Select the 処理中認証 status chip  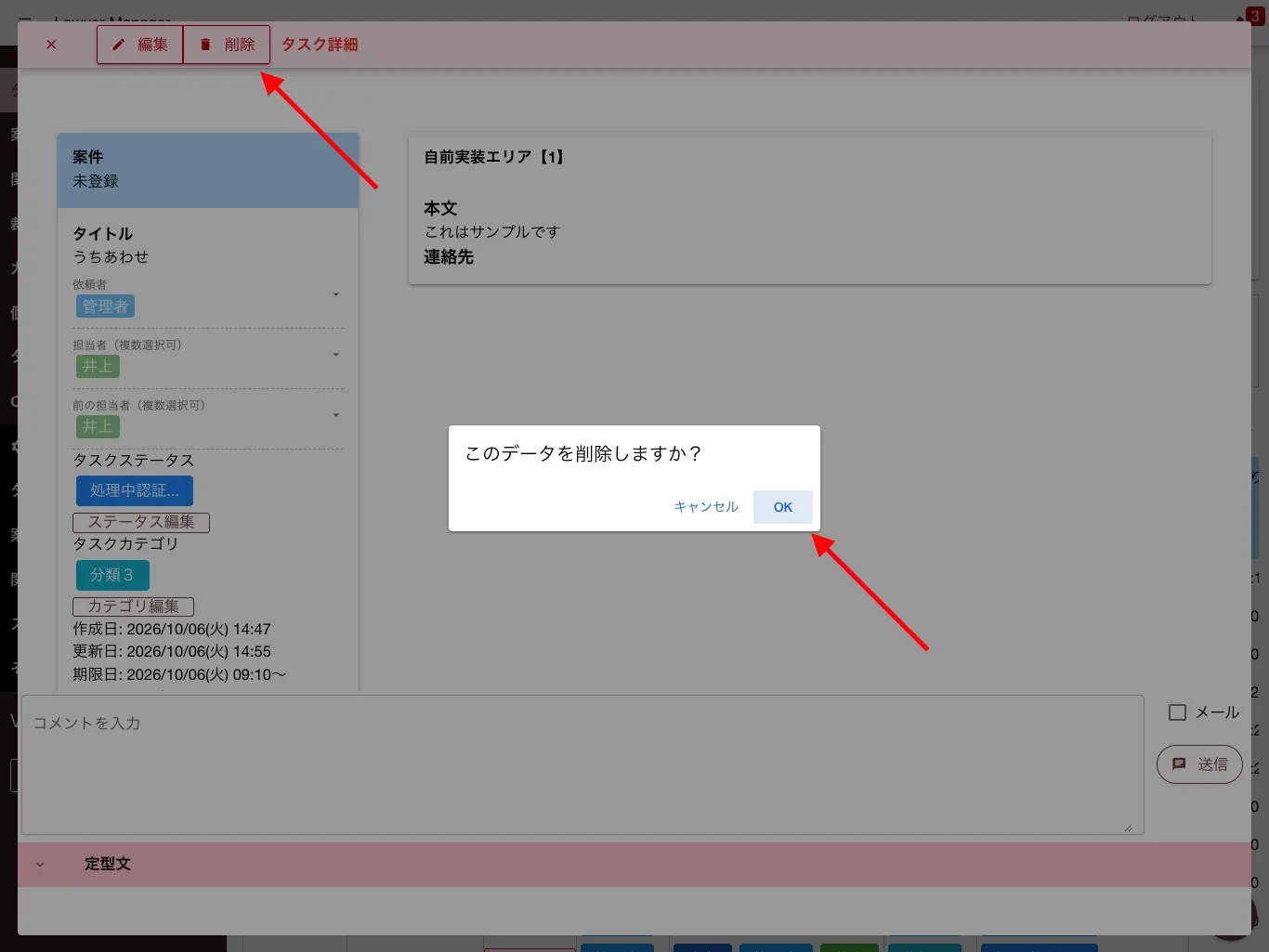[135, 490]
